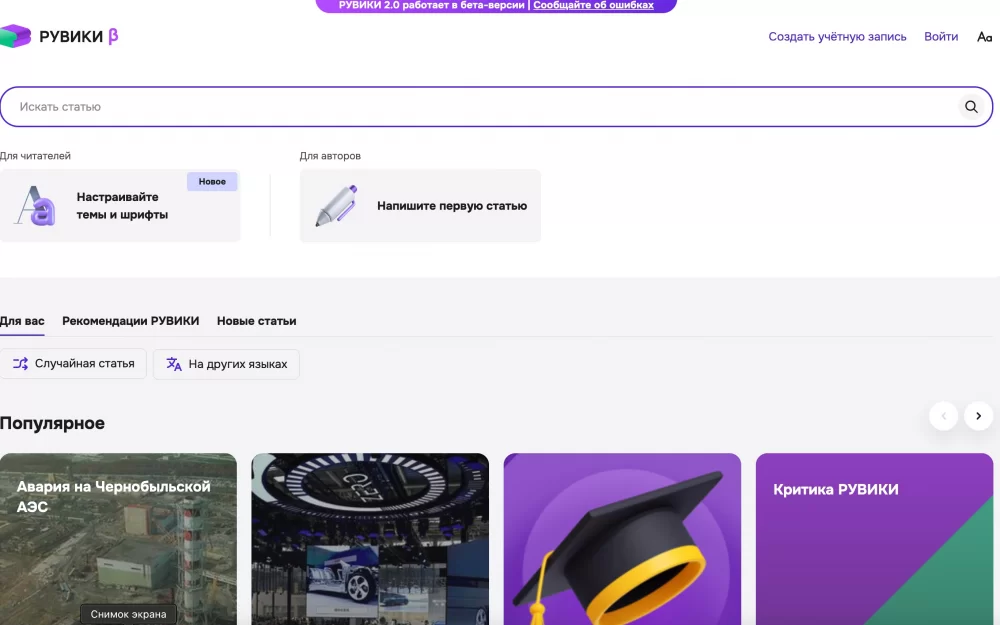Click the stylized letter A fonts icon
The width and height of the screenshot is (1000, 625).
[35, 206]
